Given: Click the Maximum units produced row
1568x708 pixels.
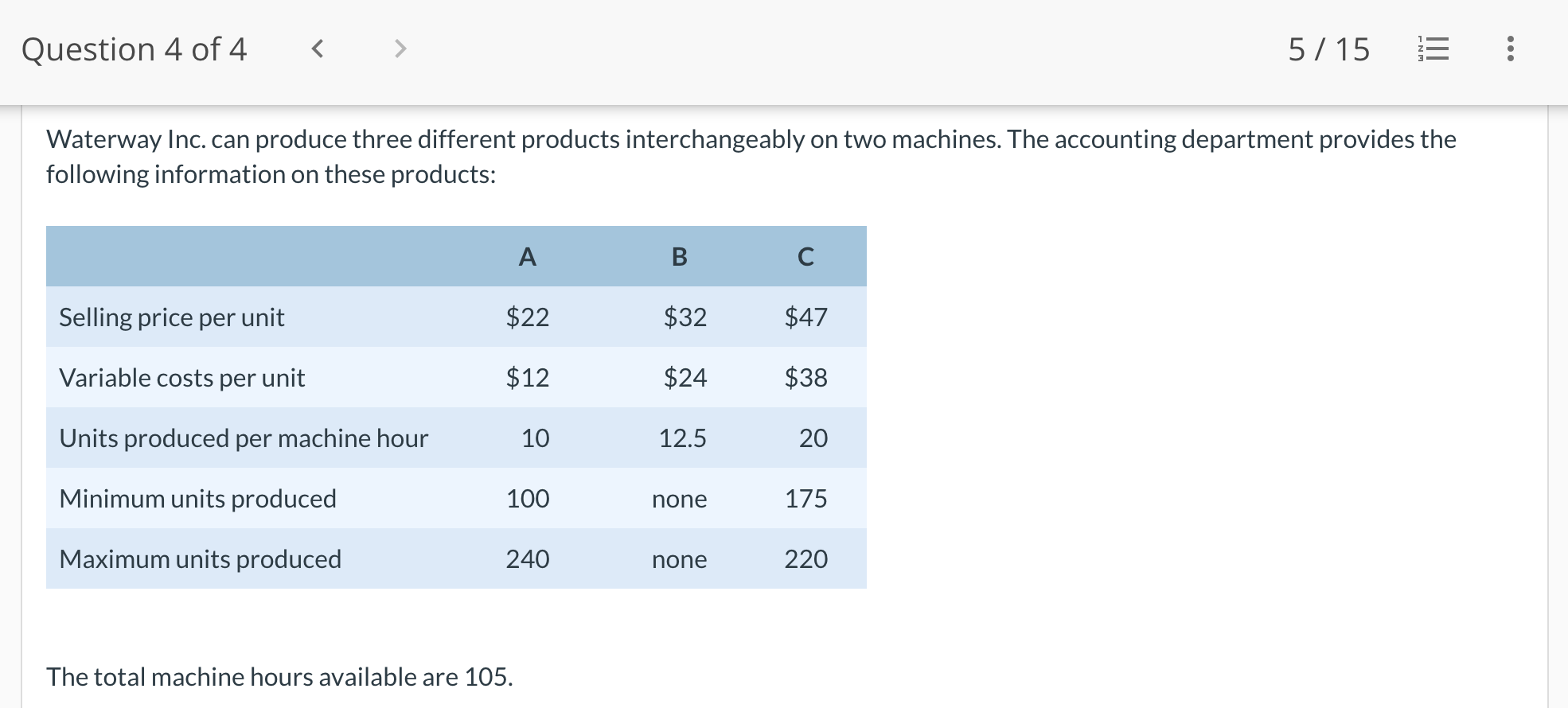Looking at the screenshot, I should pos(201,558).
